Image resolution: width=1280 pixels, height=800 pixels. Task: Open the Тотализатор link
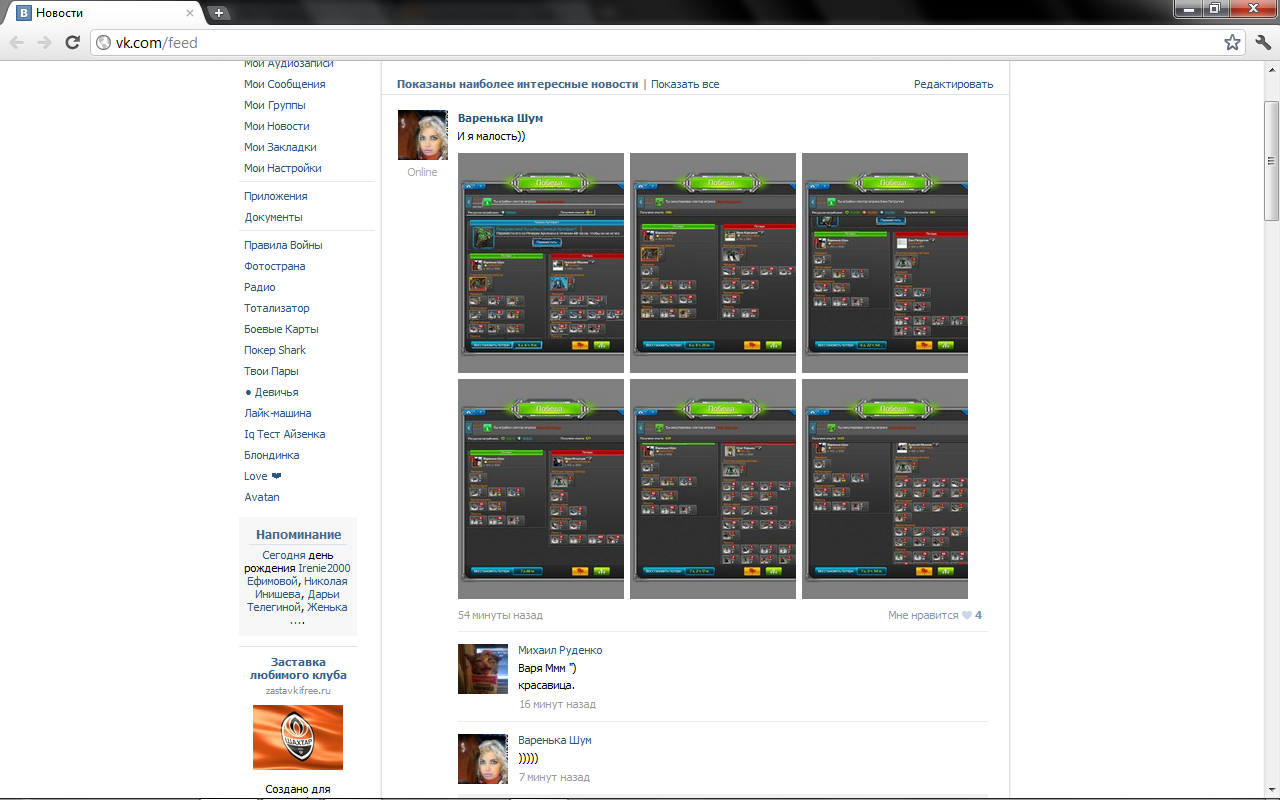[277, 308]
